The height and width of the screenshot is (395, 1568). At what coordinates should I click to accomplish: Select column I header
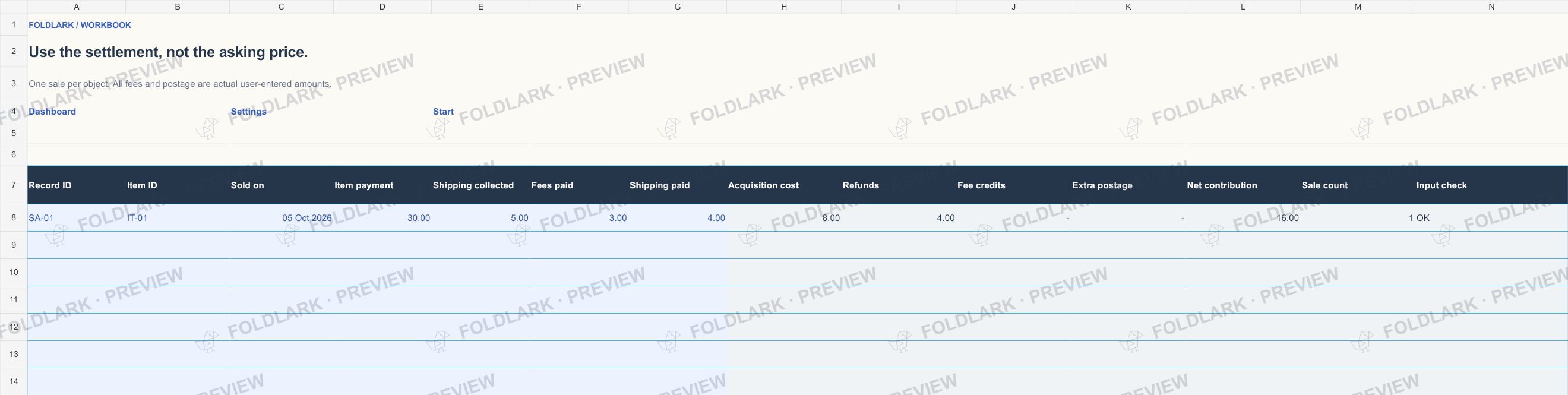point(899,7)
